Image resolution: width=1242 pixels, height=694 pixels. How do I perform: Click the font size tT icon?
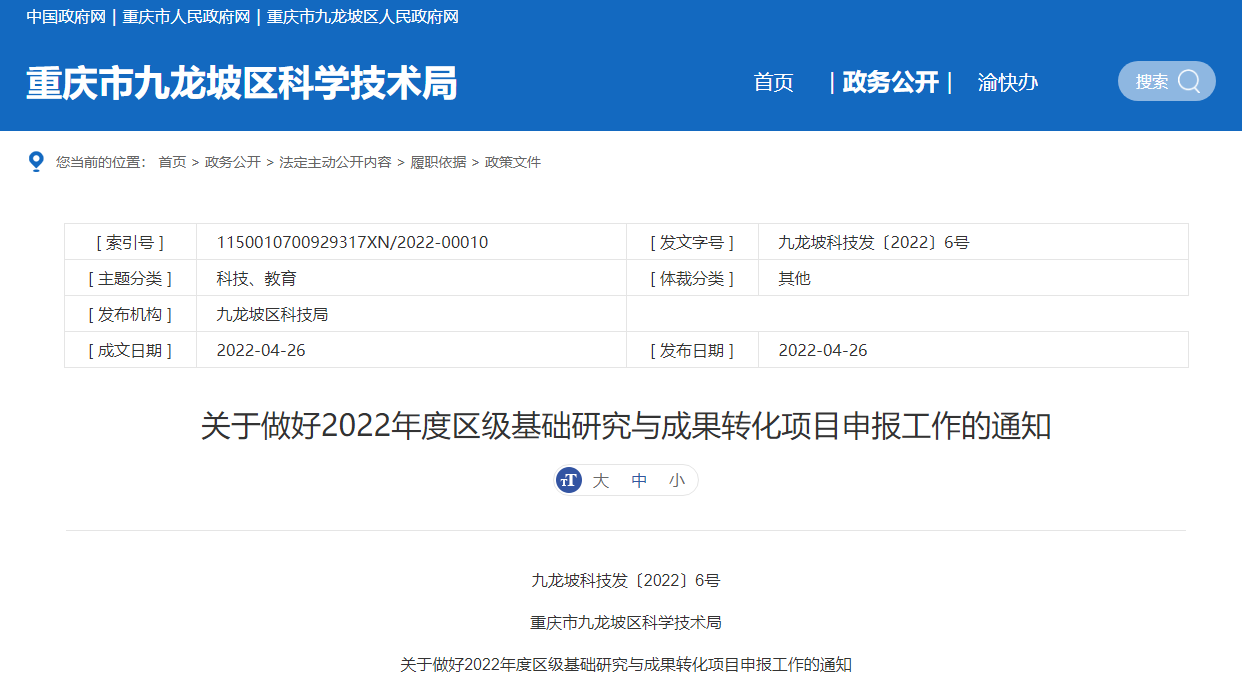(569, 481)
